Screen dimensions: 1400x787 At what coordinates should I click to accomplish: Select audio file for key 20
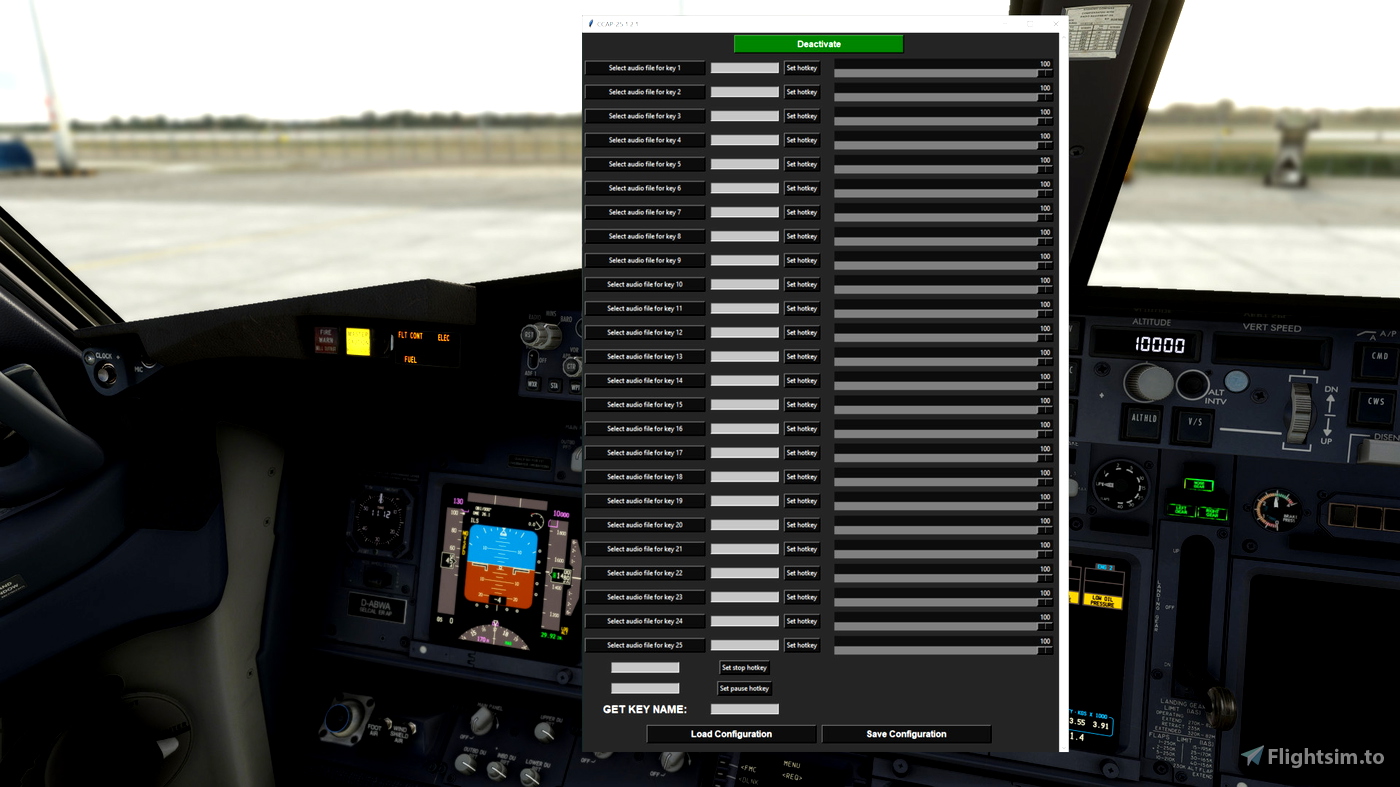pyautogui.click(x=645, y=525)
